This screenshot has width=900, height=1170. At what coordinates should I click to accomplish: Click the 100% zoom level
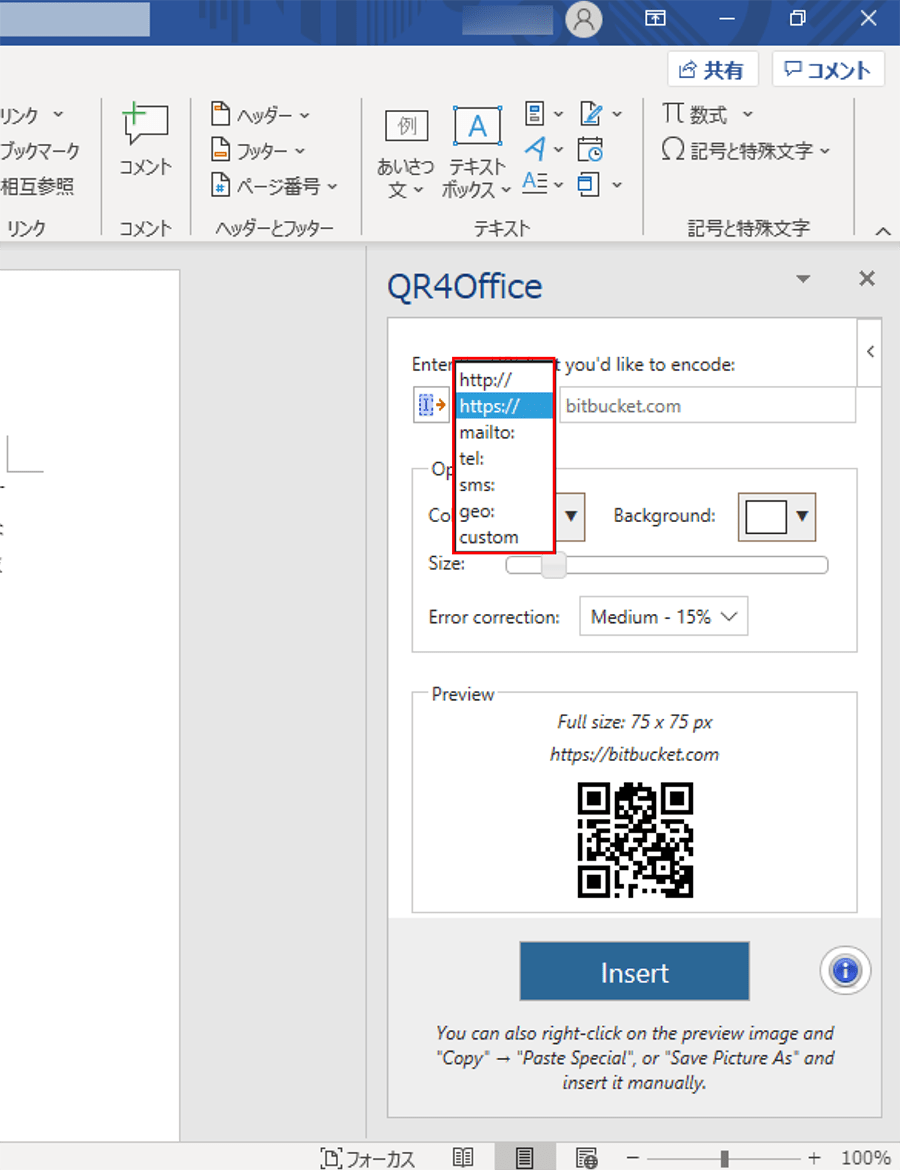[x=866, y=1157]
